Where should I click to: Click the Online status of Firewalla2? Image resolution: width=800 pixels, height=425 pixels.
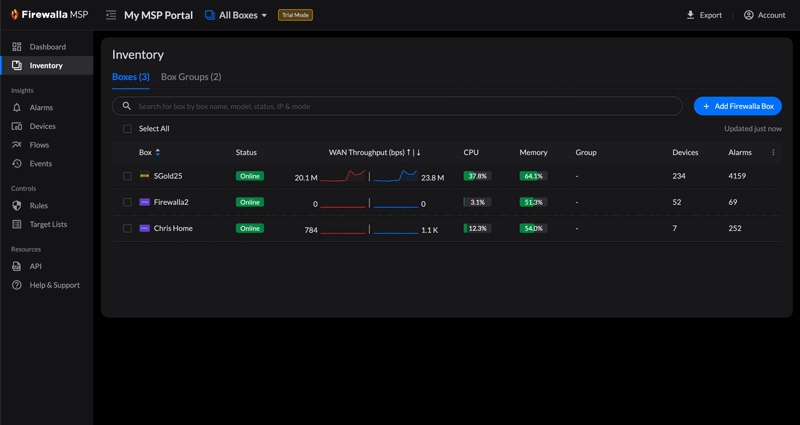tap(250, 202)
